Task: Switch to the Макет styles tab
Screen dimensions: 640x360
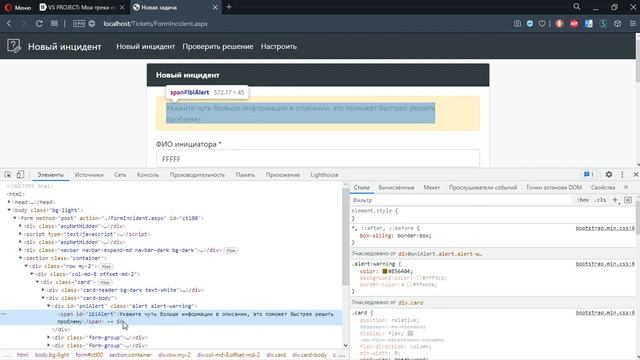Action: pos(431,188)
